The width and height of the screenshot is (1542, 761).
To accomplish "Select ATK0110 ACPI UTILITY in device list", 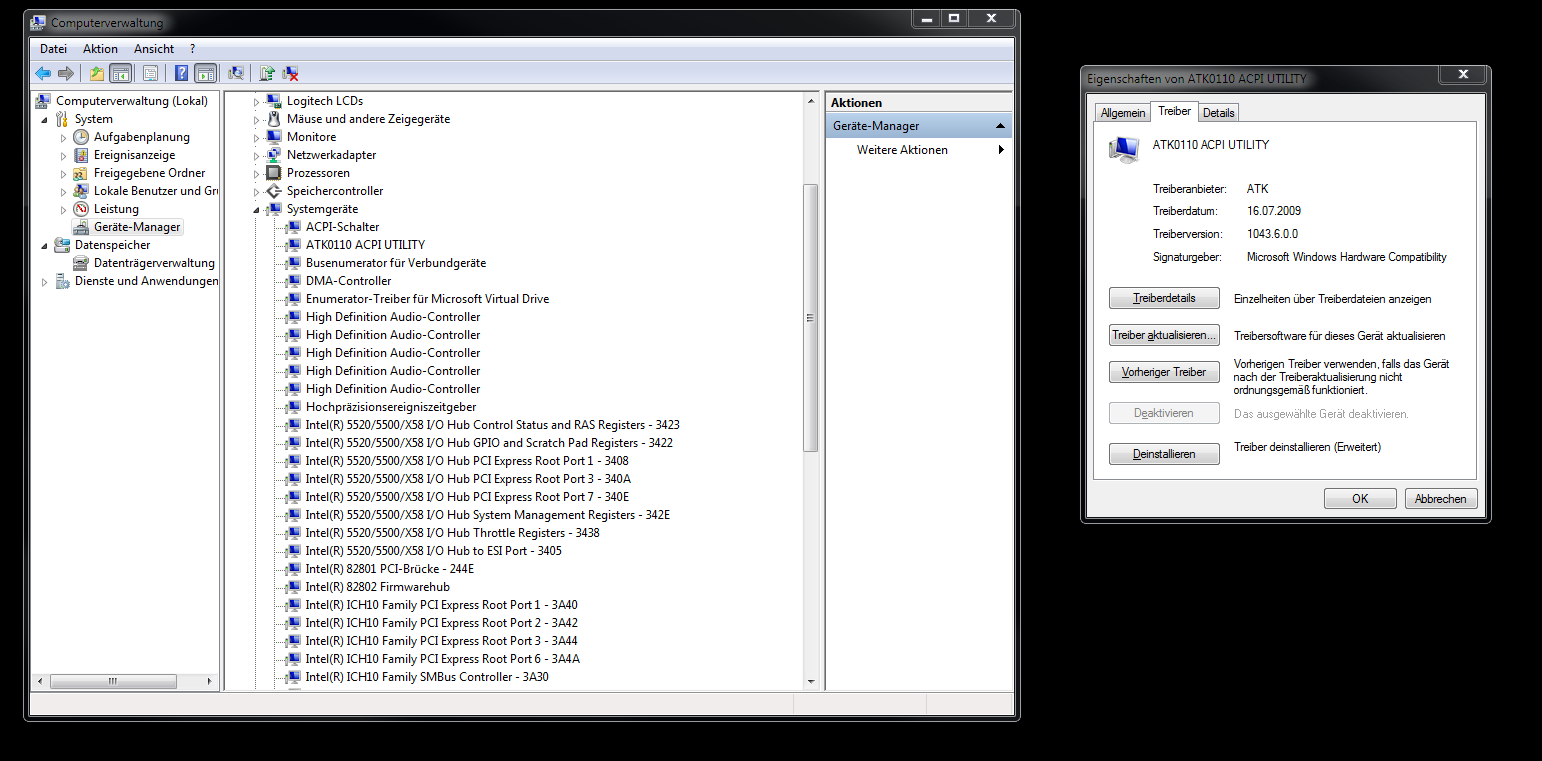I will 365,245.
